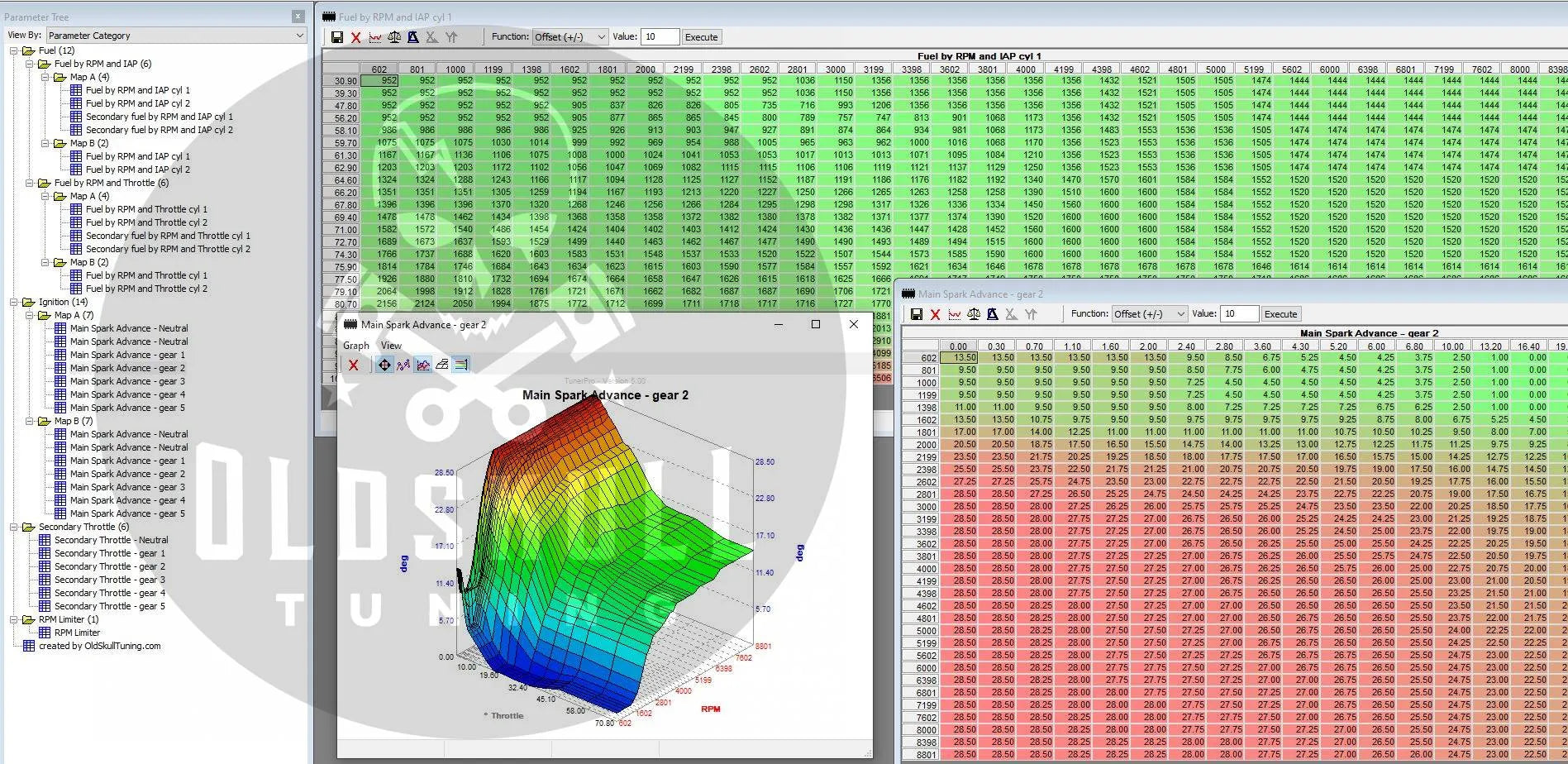
Task: Open the View By parameter category dropdown
Action: point(176,36)
